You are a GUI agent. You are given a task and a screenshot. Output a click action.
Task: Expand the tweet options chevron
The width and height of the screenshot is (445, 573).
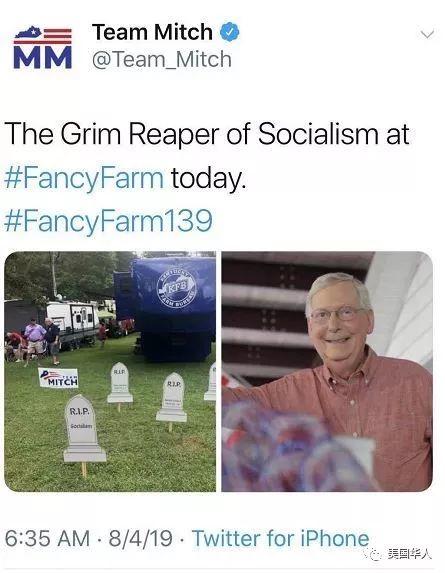click(427, 34)
